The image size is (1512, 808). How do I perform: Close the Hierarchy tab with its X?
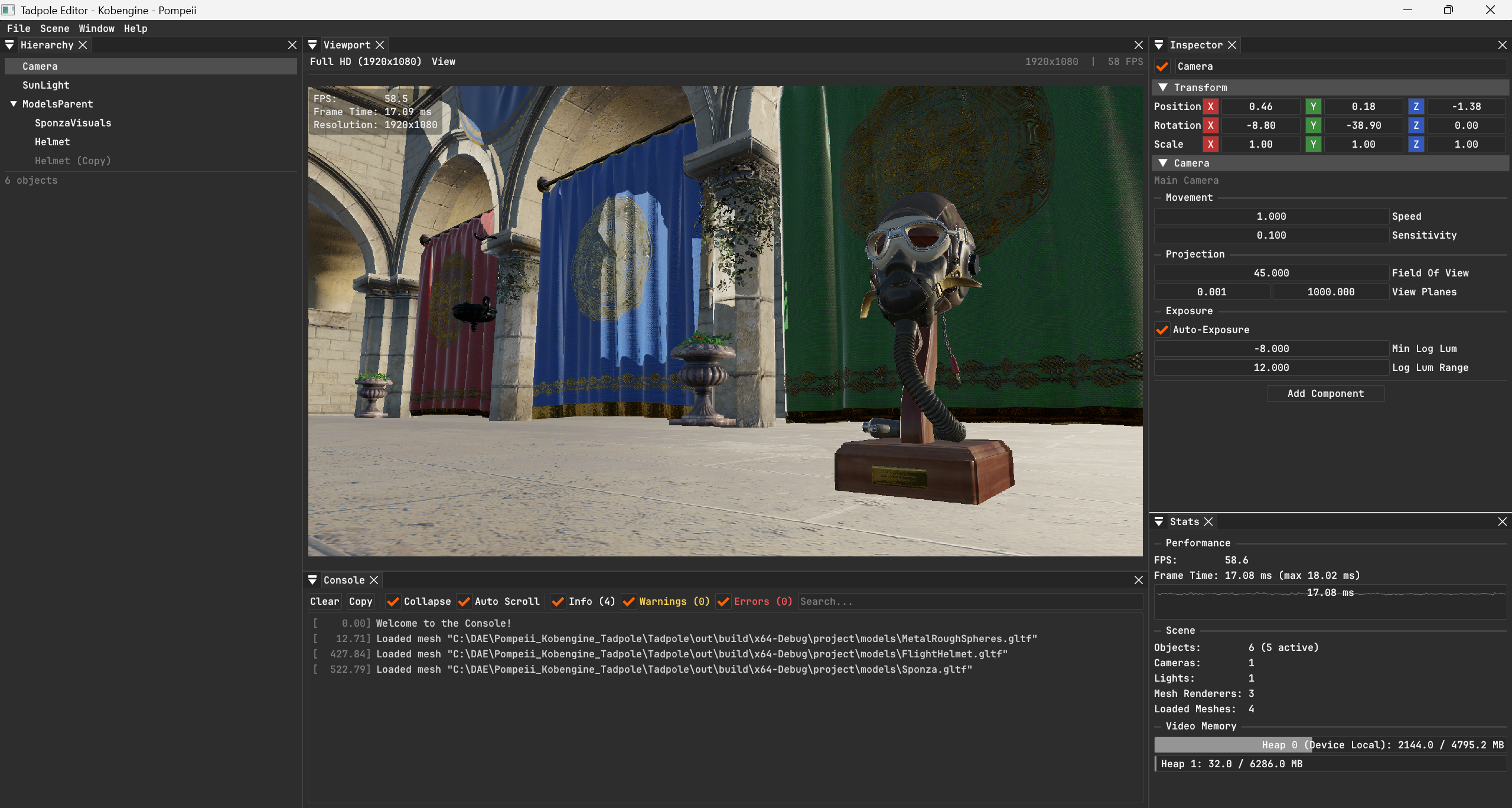coord(83,45)
